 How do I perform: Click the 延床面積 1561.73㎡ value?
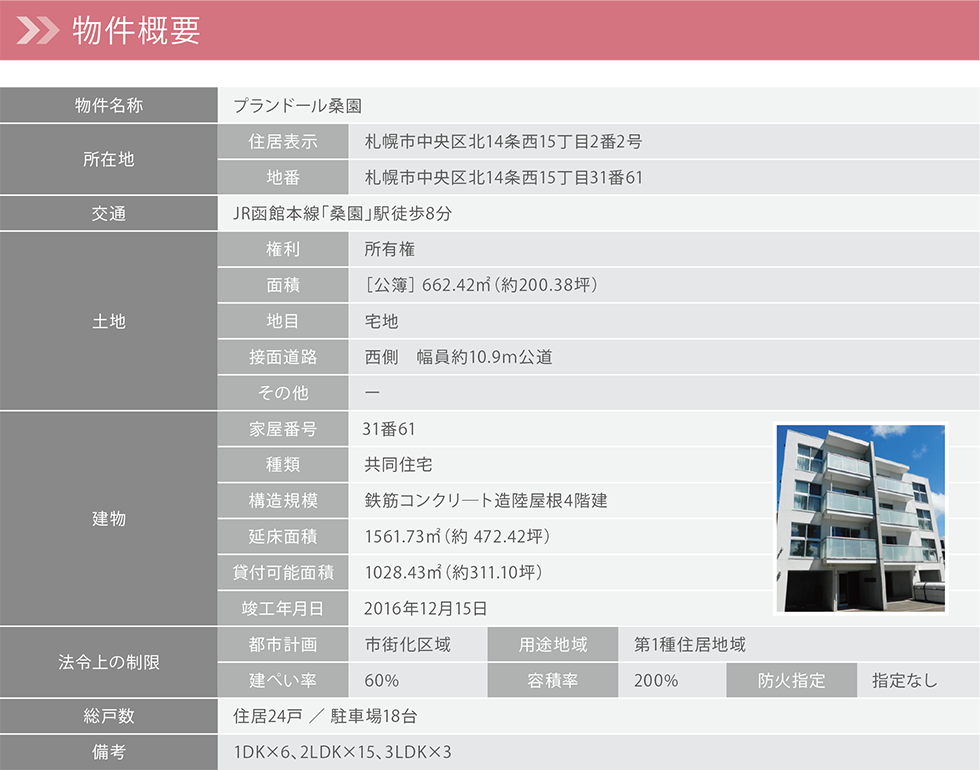[x=457, y=537]
